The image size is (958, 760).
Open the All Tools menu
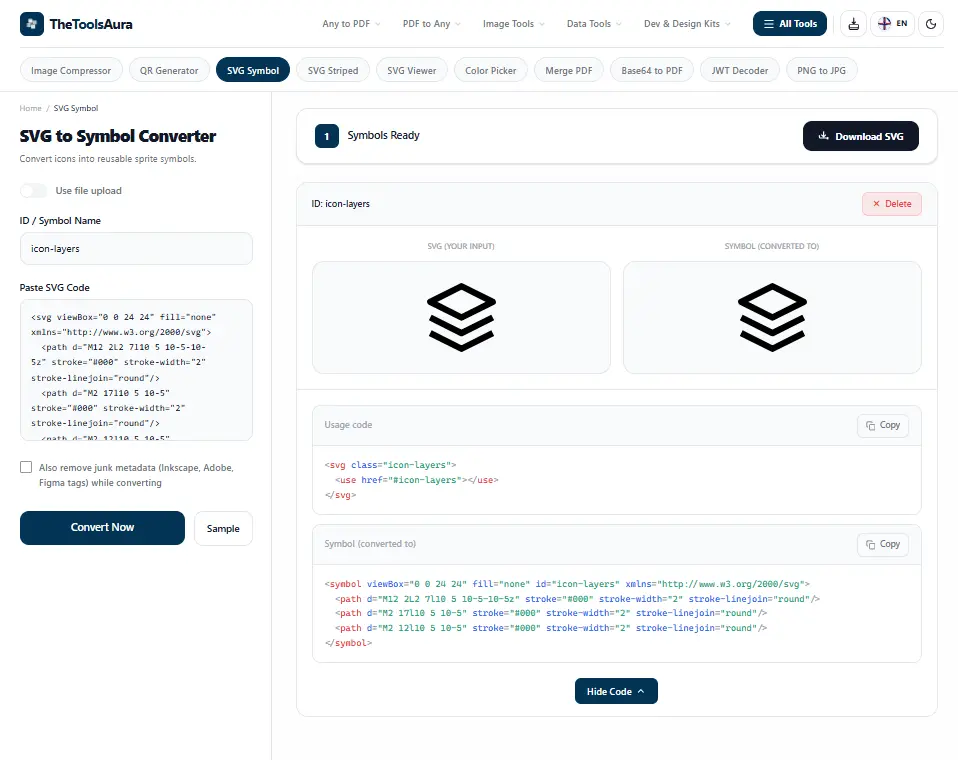[789, 24]
